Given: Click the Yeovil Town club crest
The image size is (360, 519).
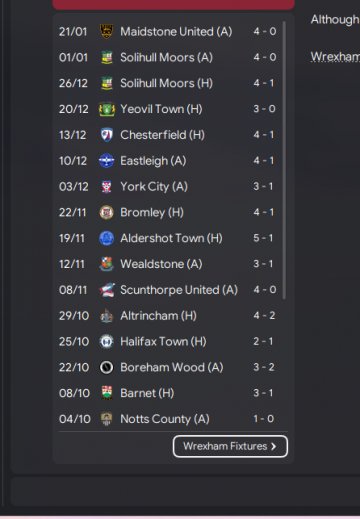Looking at the screenshot, I should (107, 109).
